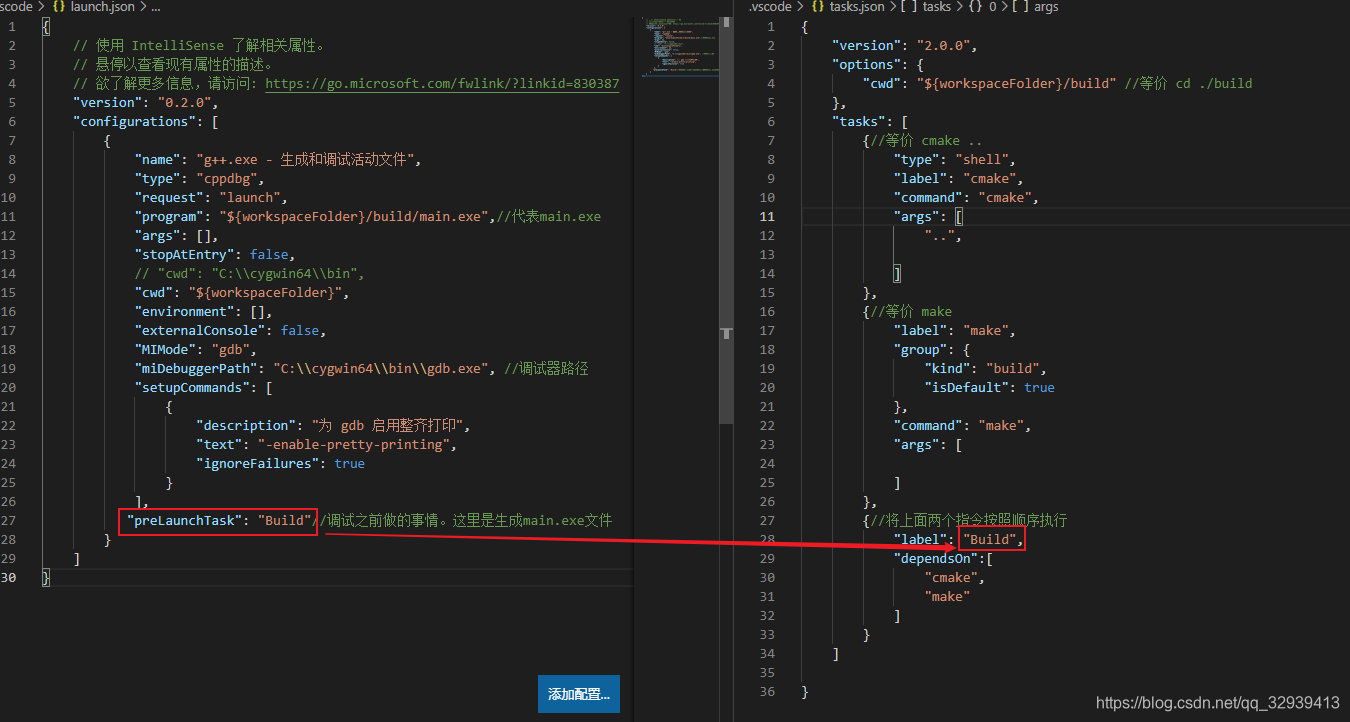Click the curly-brace icon beside tasks.json

816,7
